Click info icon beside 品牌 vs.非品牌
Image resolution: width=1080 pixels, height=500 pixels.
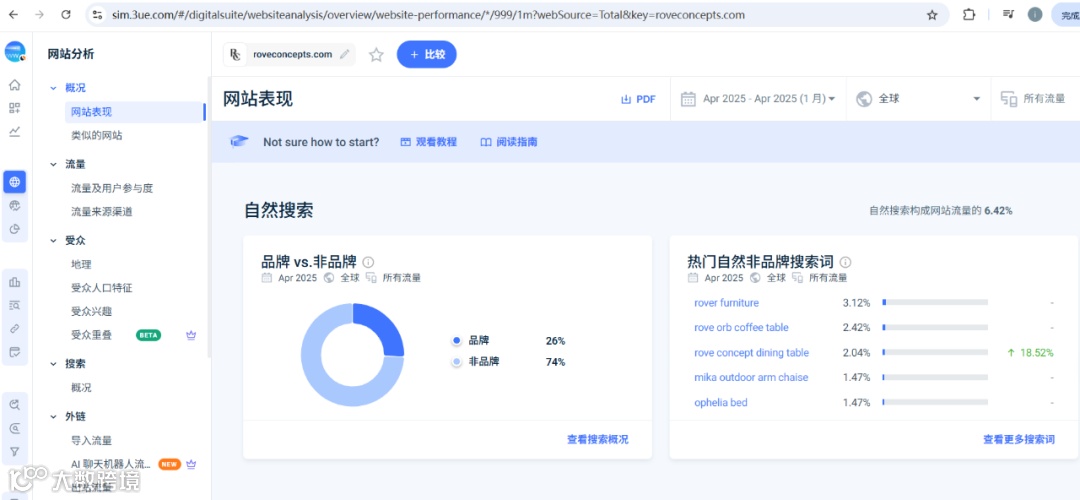pos(368,262)
